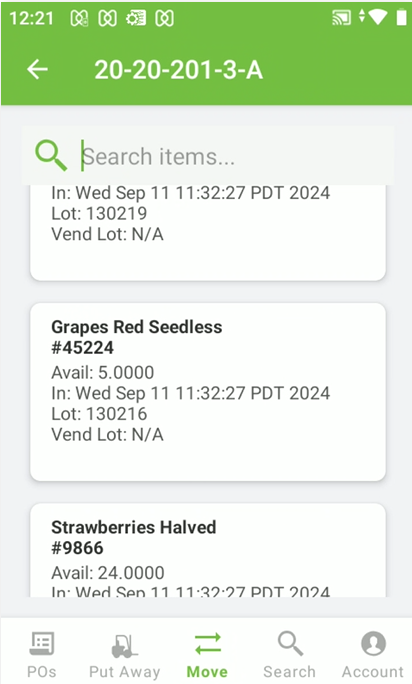Select the Strawberries Halved #9866 card
The image size is (412, 684).
point(208,550)
